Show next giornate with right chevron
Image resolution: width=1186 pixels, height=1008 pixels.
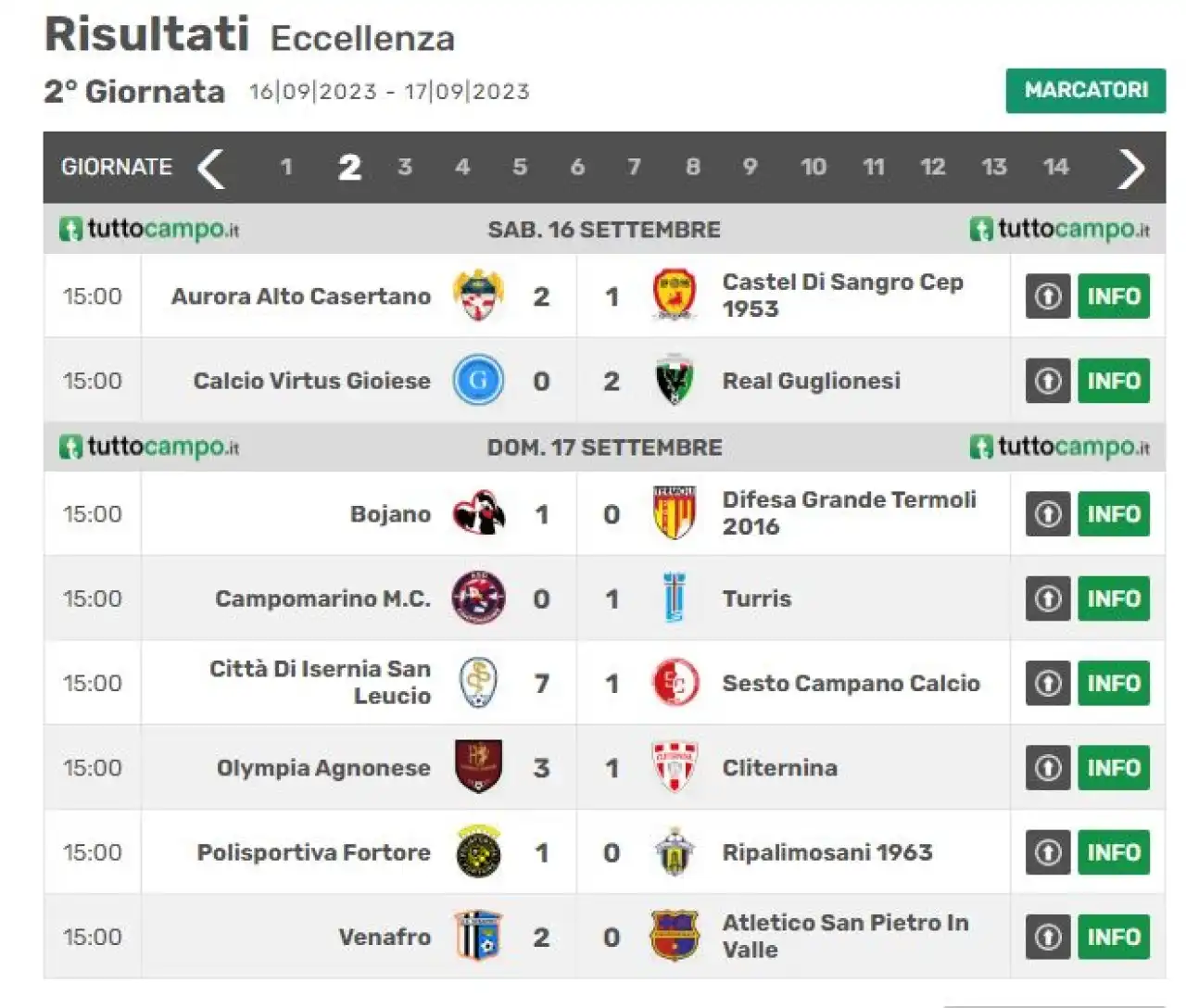tap(1131, 168)
